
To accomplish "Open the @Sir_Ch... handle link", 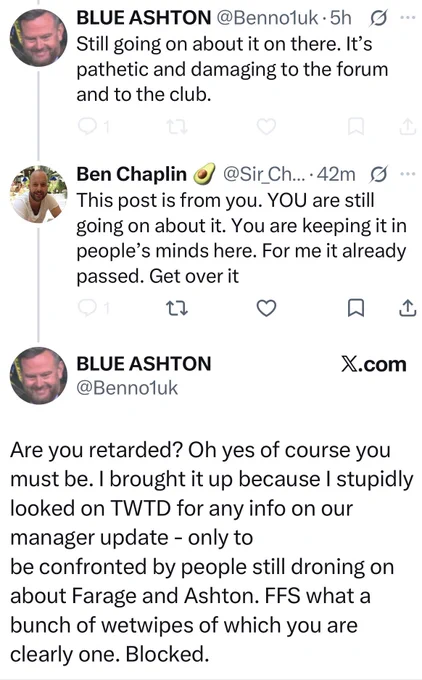I will (x=264, y=174).
